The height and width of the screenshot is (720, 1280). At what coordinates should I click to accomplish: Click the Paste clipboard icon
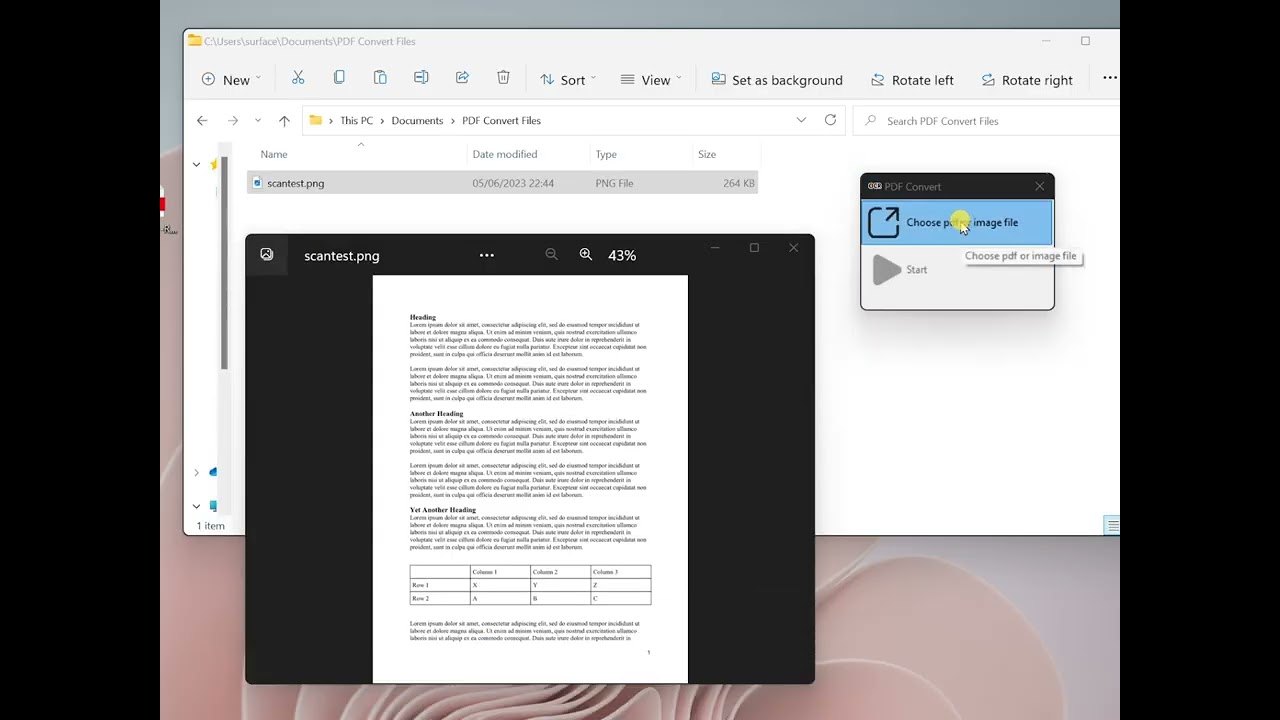(380, 79)
